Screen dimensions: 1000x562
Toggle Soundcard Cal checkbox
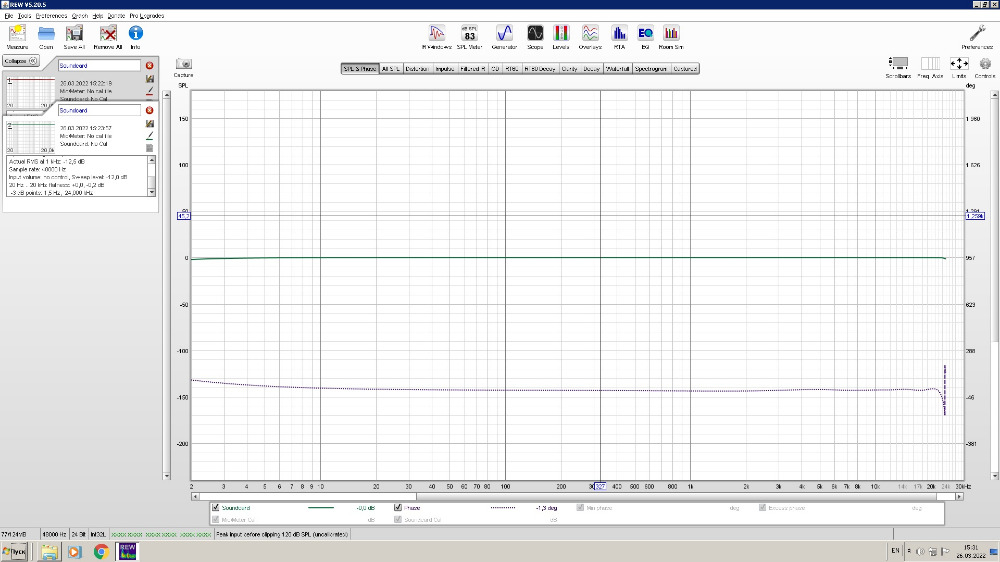[x=398, y=520]
